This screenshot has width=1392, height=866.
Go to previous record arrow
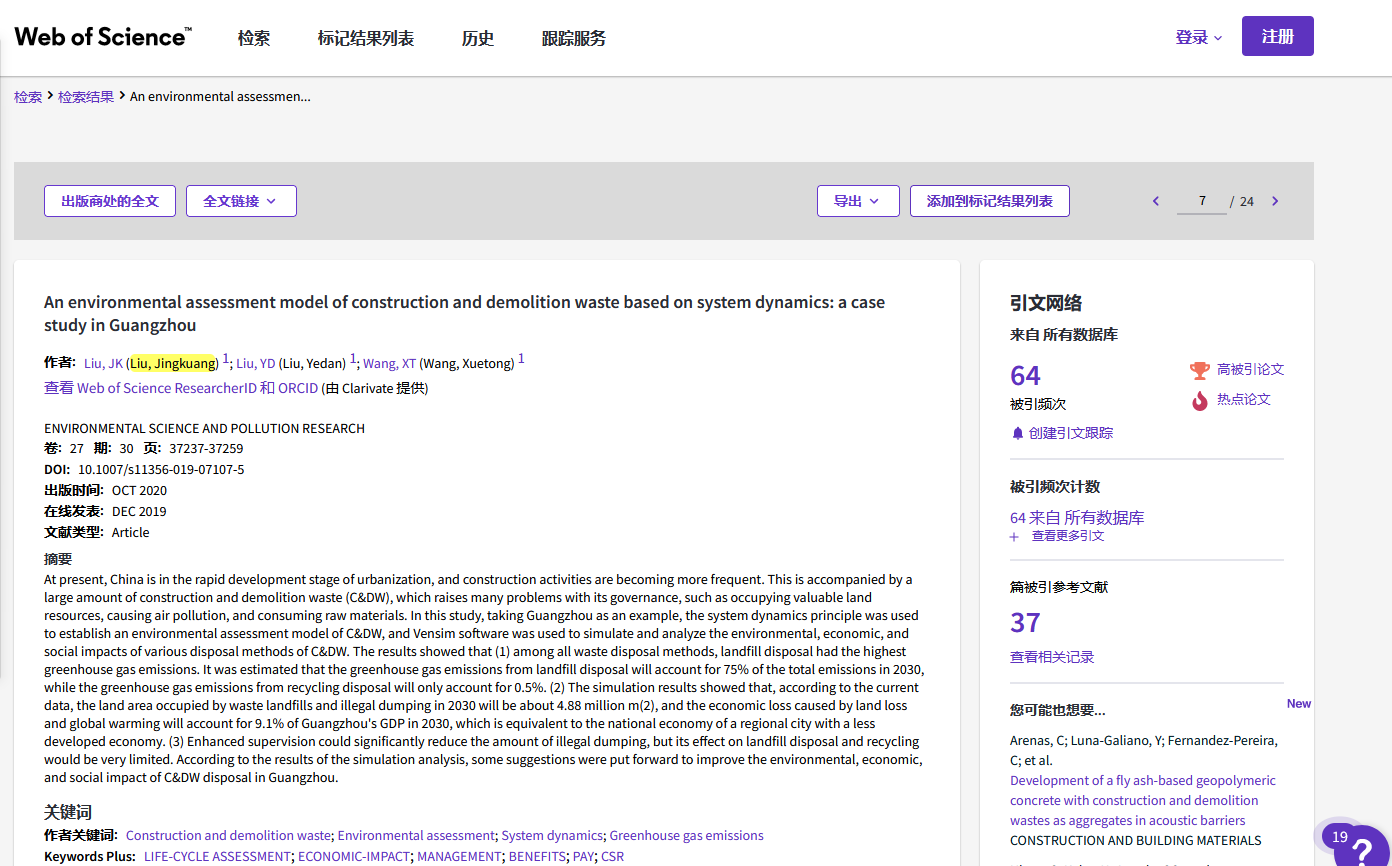click(x=1156, y=201)
